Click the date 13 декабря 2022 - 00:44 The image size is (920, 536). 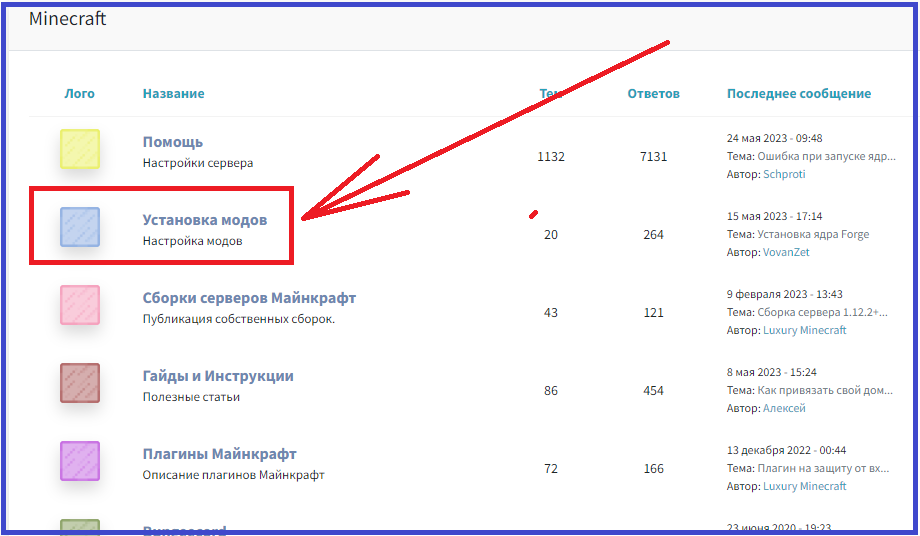(786, 450)
